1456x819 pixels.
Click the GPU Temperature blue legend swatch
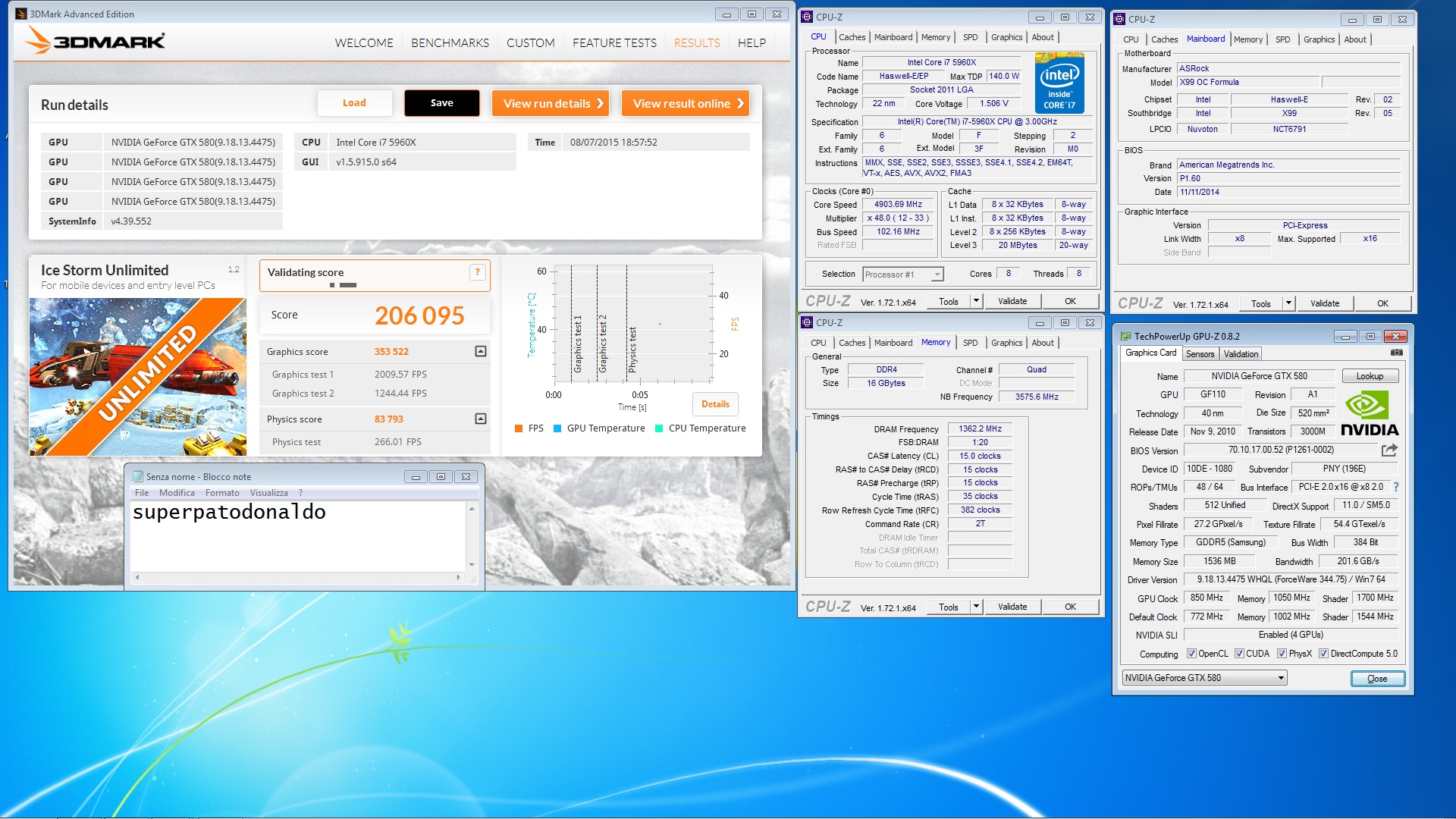(557, 428)
